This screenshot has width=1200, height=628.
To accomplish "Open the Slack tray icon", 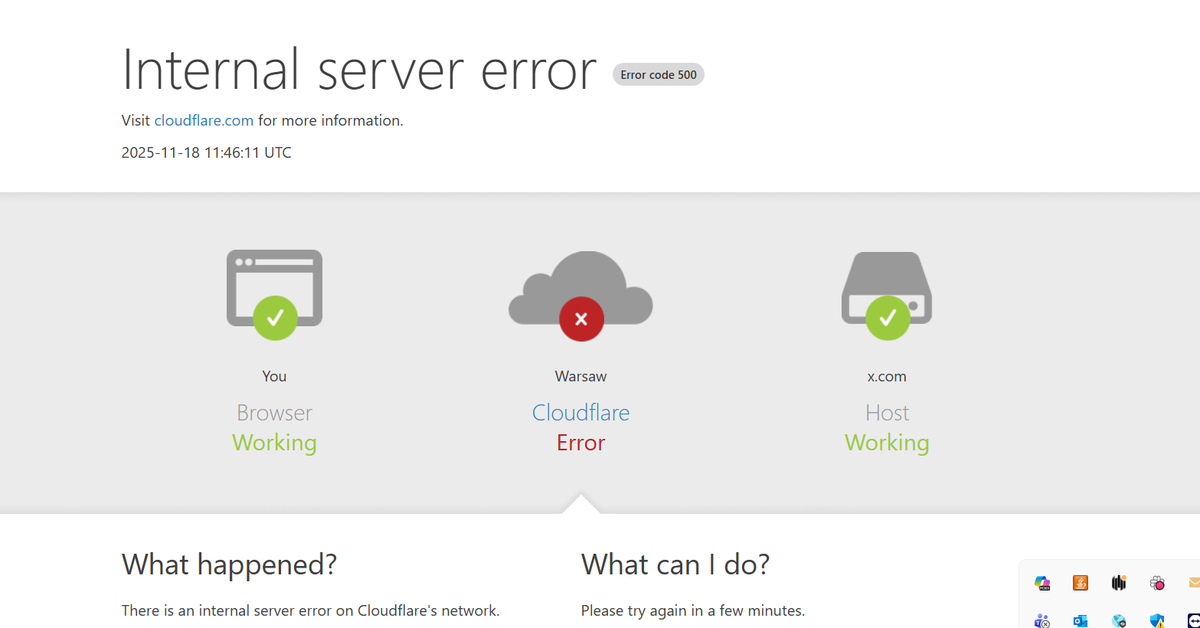I will coord(1157,583).
